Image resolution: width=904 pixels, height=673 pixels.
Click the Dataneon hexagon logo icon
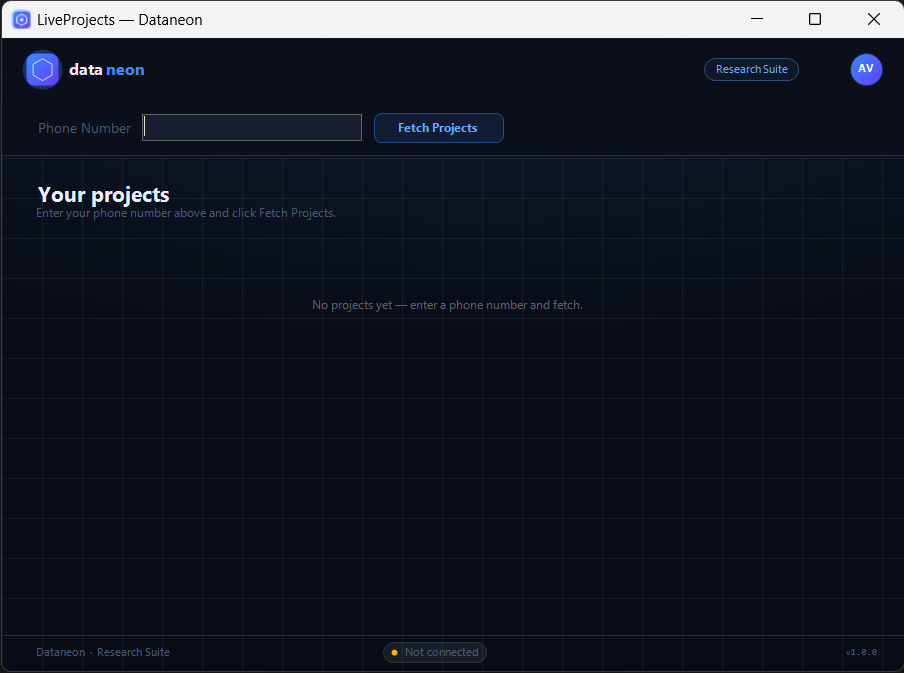(42, 70)
